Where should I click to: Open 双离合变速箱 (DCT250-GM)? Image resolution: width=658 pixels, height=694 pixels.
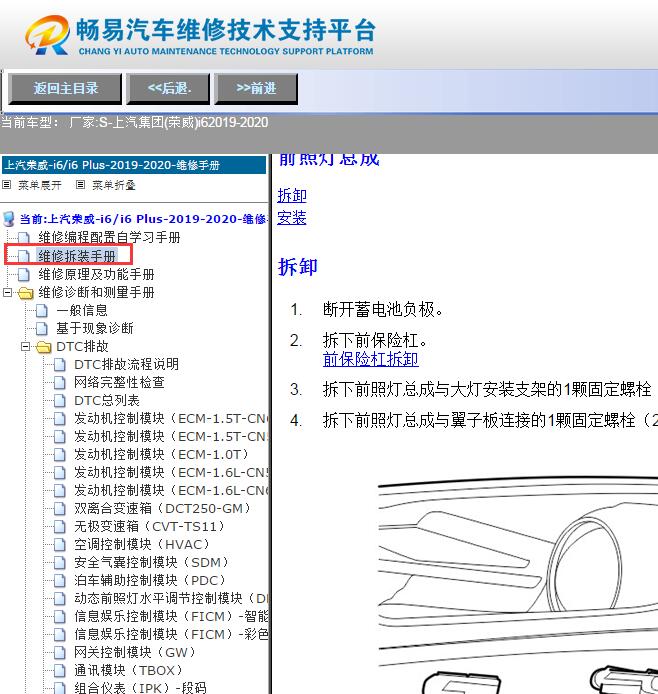pos(163,509)
